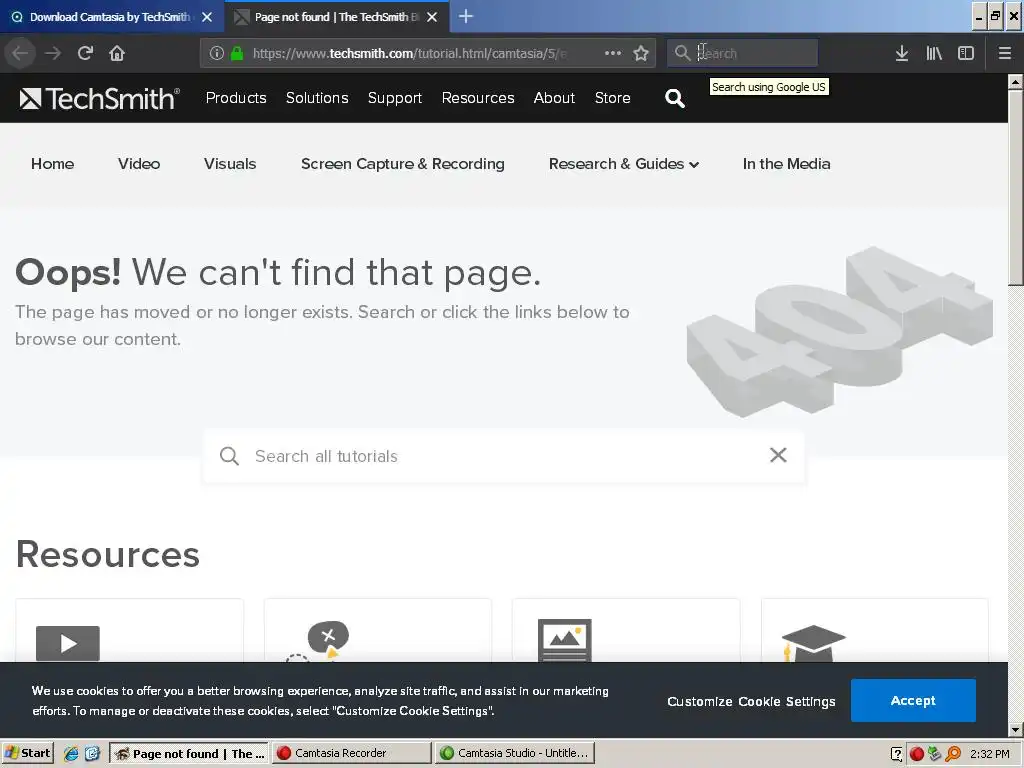Click the scrollbar up arrow
1024x768 pixels.
(x=1015, y=82)
